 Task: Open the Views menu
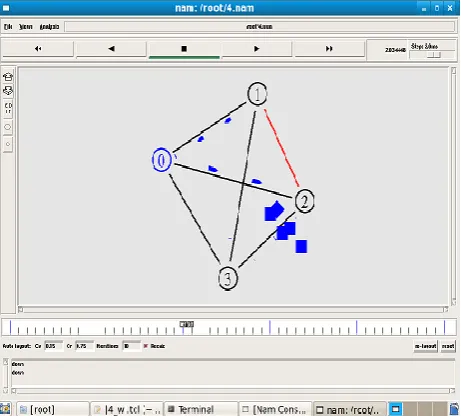point(26,27)
